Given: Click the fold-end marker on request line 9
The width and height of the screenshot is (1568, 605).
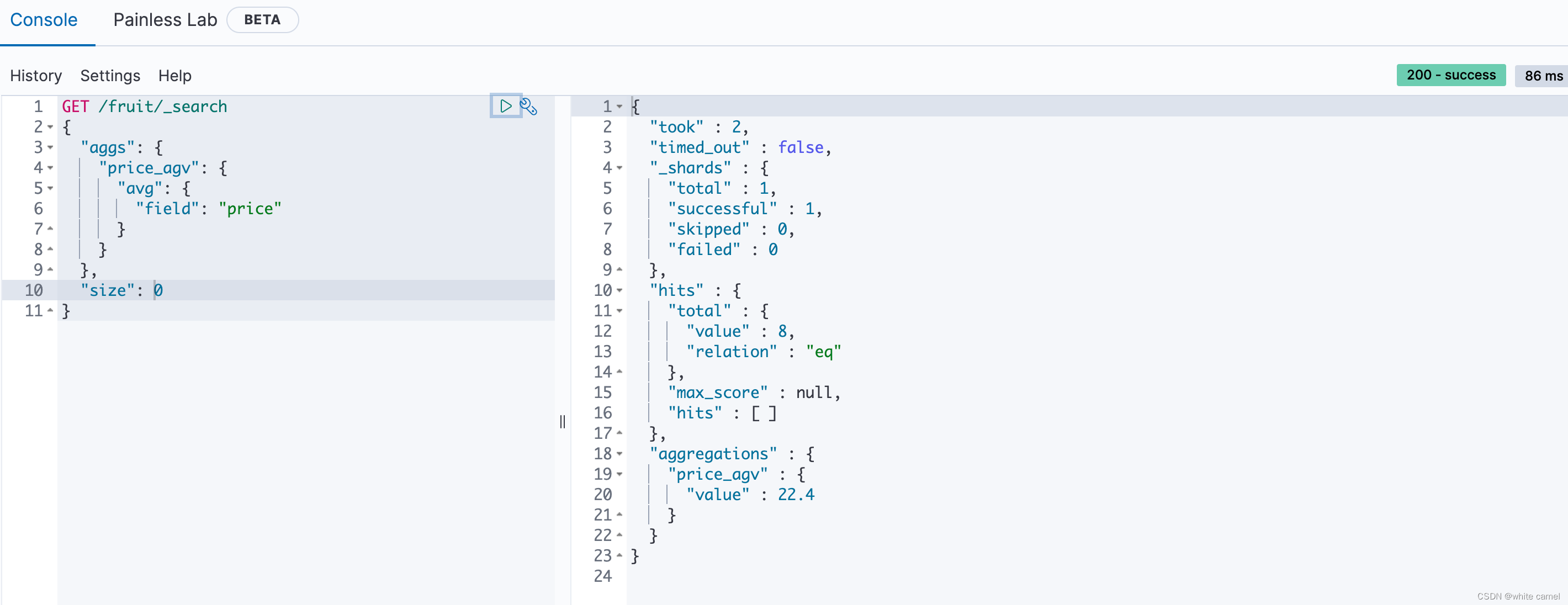Looking at the screenshot, I should click(51, 269).
